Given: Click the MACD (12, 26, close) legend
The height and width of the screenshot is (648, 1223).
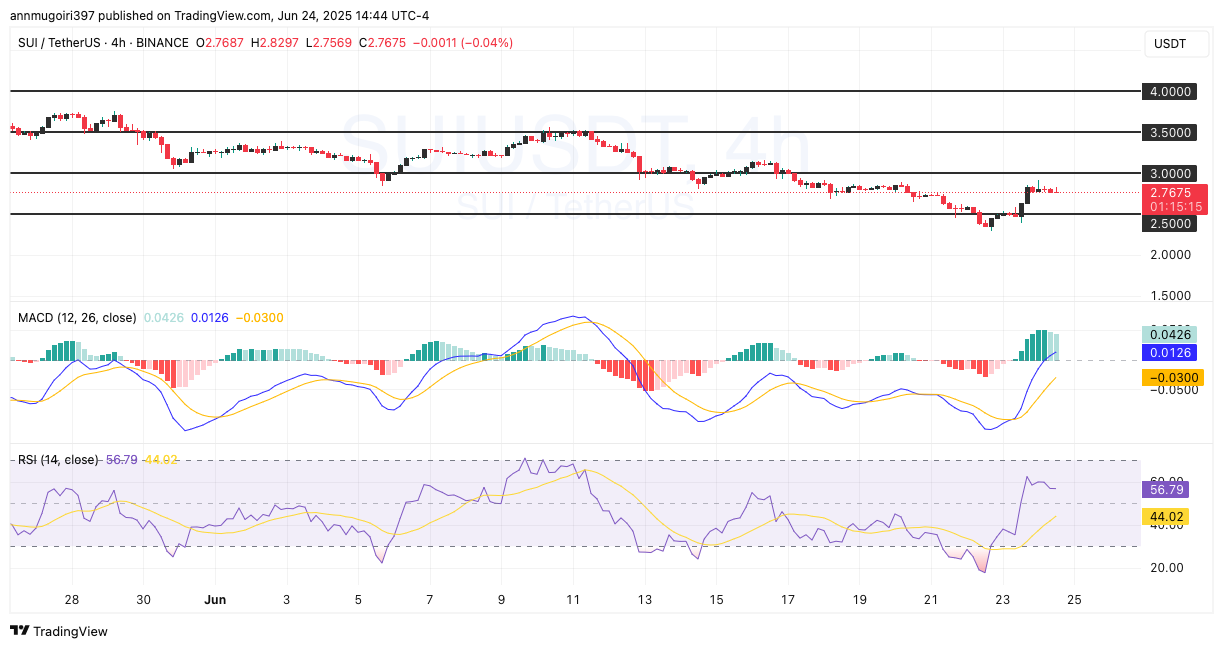Looking at the screenshot, I should (77, 318).
